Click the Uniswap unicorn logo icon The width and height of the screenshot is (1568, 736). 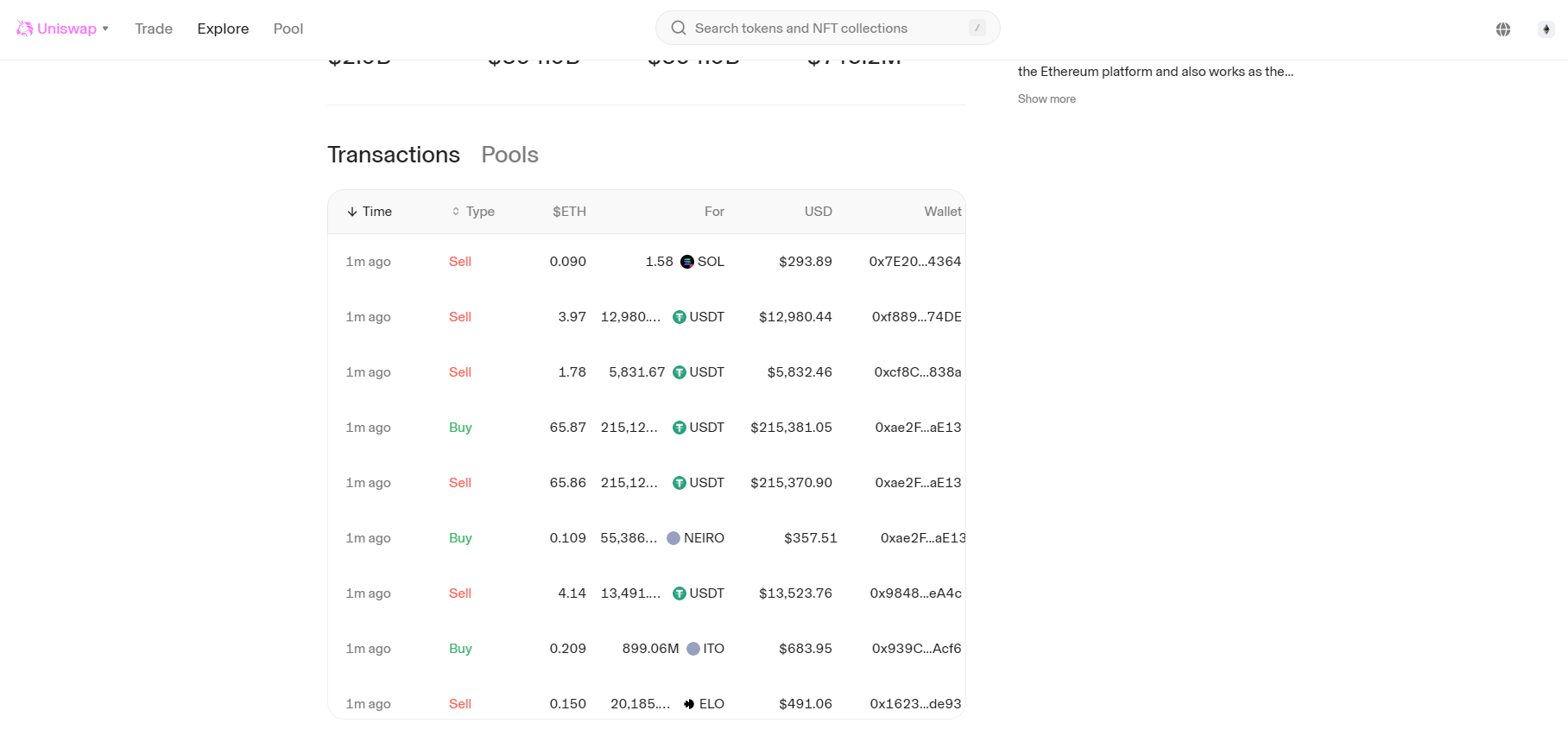click(24, 29)
